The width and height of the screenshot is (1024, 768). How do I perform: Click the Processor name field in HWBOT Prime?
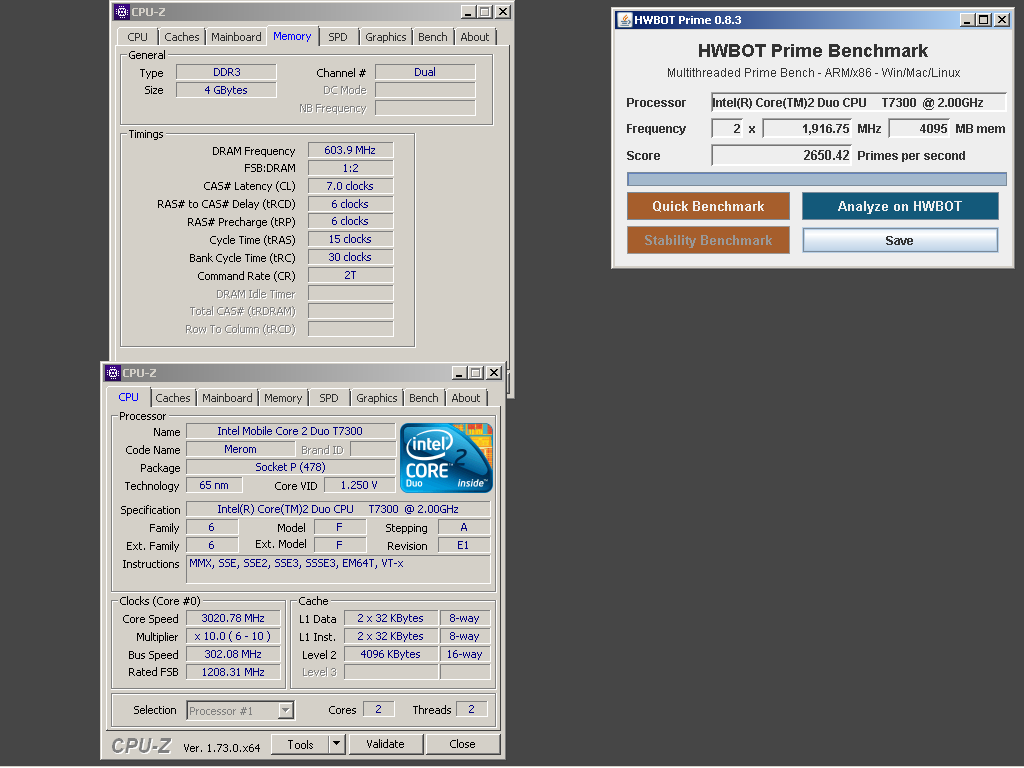click(858, 103)
